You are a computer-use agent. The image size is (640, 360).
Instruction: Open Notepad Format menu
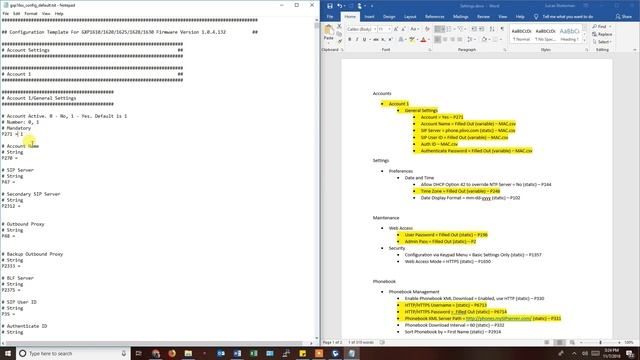point(31,13)
